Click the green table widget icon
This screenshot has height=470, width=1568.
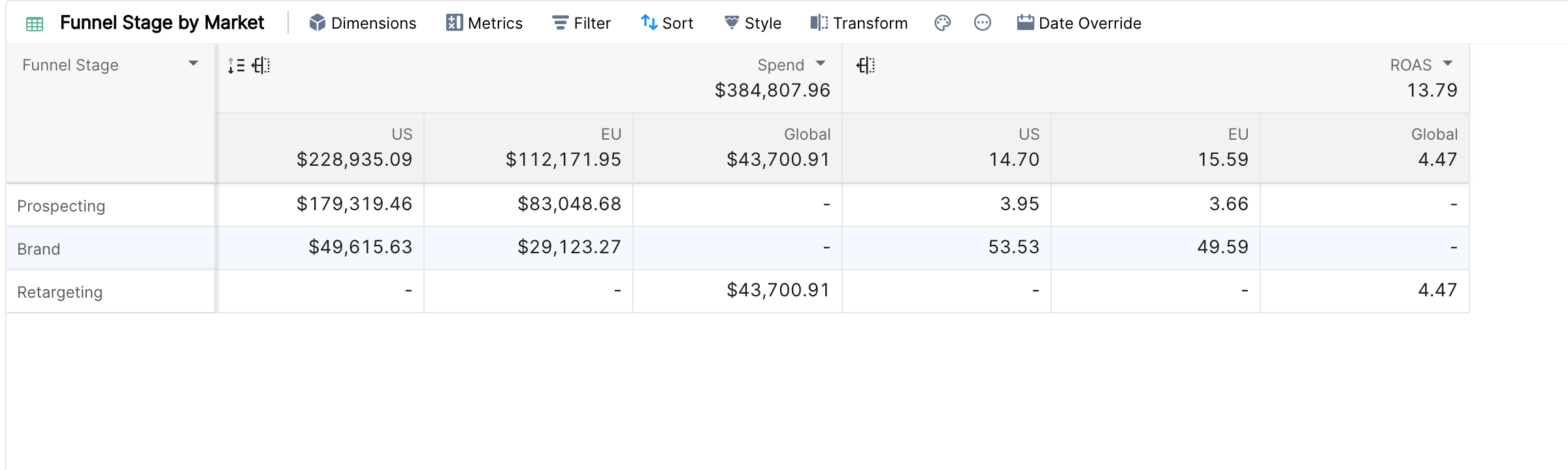coord(35,24)
